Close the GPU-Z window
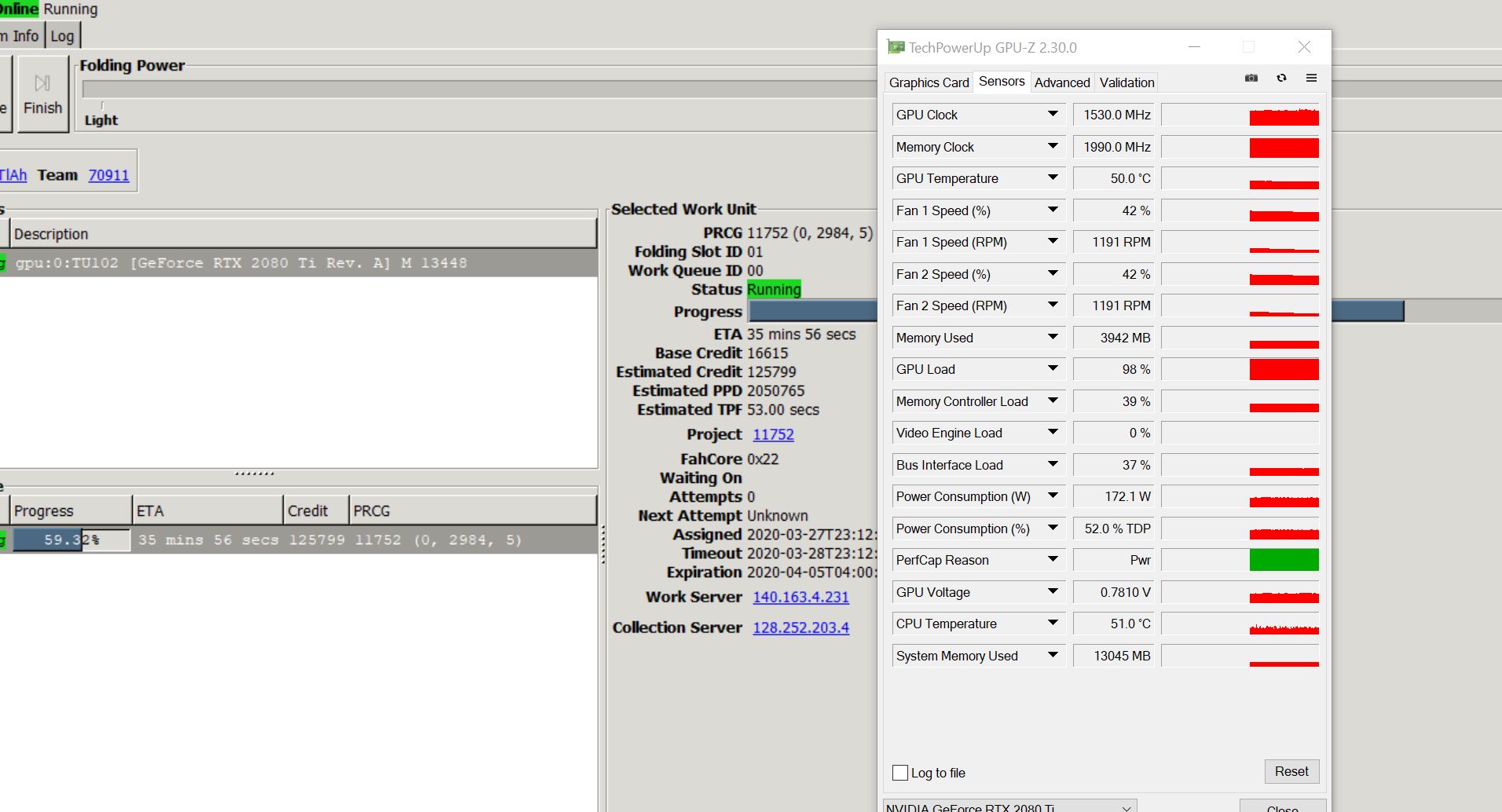 [1304, 47]
